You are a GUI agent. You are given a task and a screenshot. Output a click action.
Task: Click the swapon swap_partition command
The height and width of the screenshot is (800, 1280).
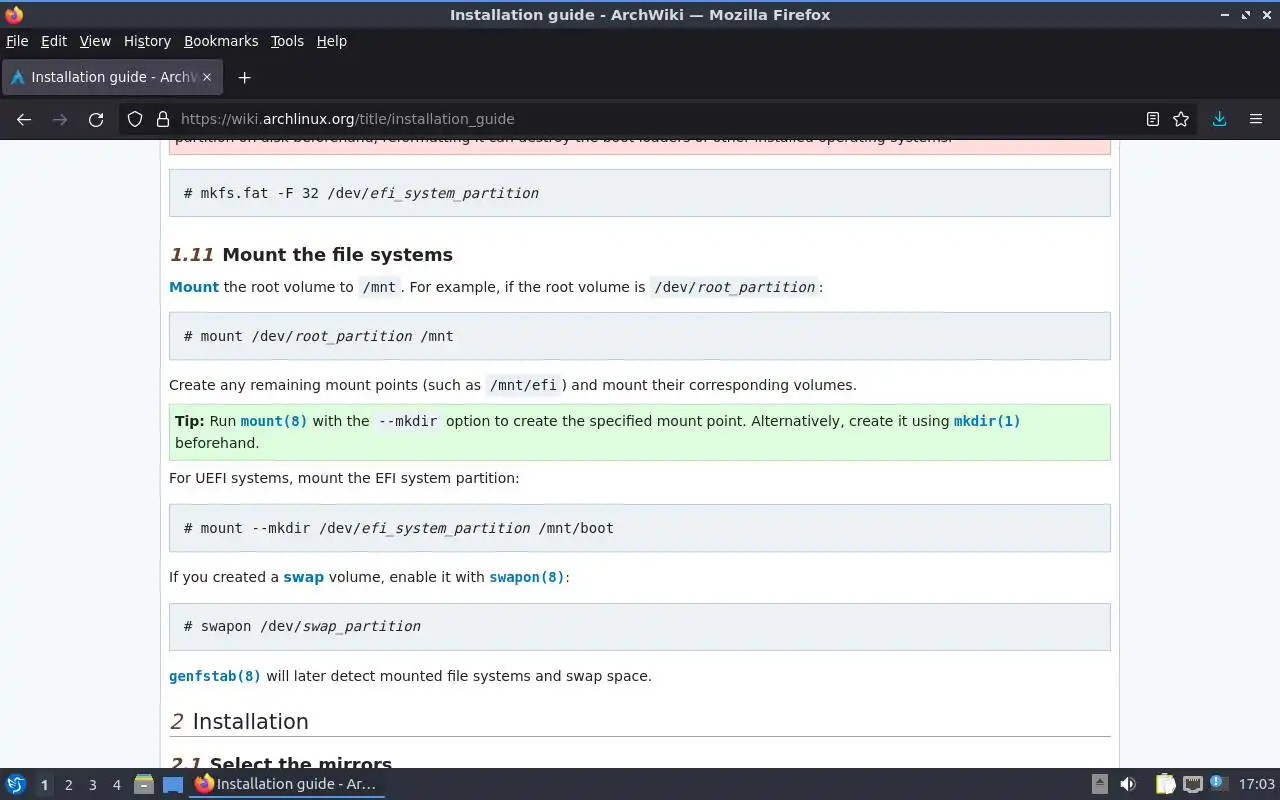point(640,626)
